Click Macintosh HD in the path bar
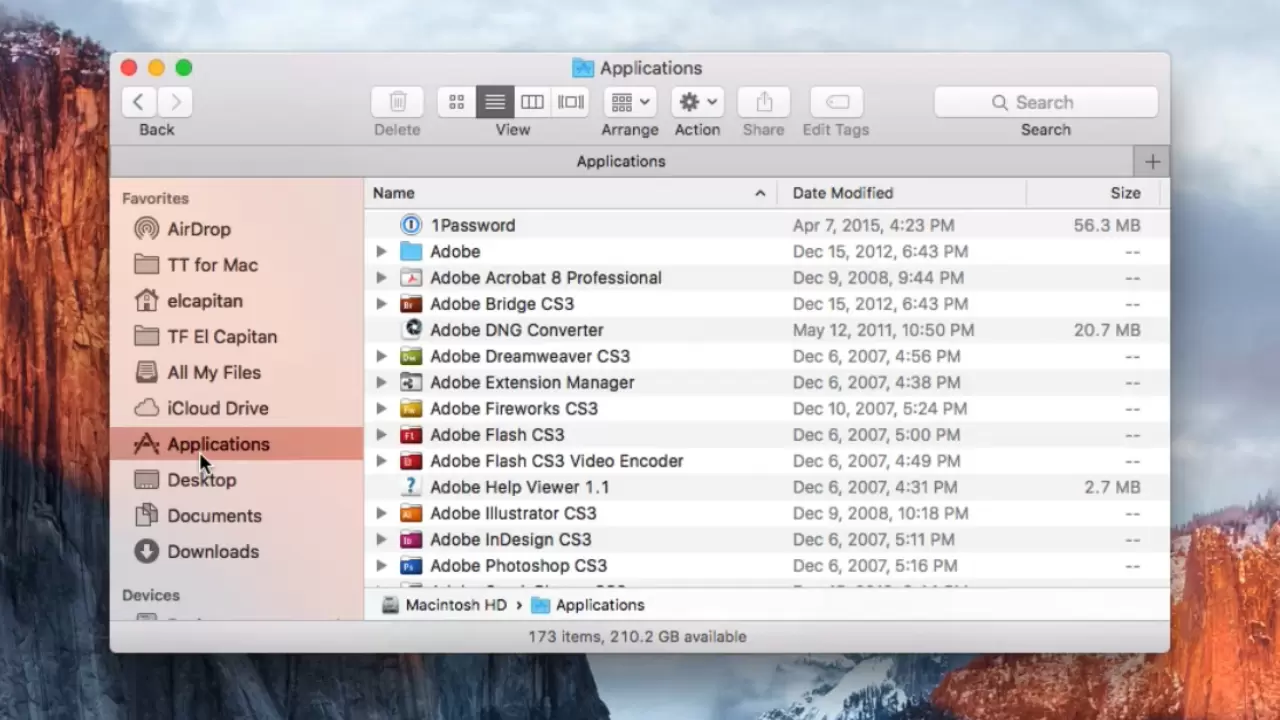The image size is (1280, 720). click(x=445, y=605)
